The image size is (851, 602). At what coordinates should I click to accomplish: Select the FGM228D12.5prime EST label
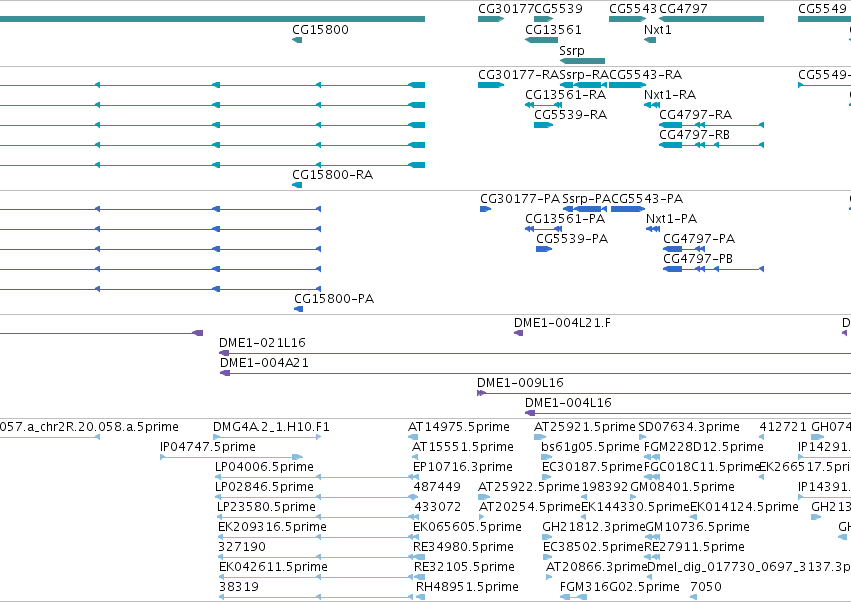[703, 448]
